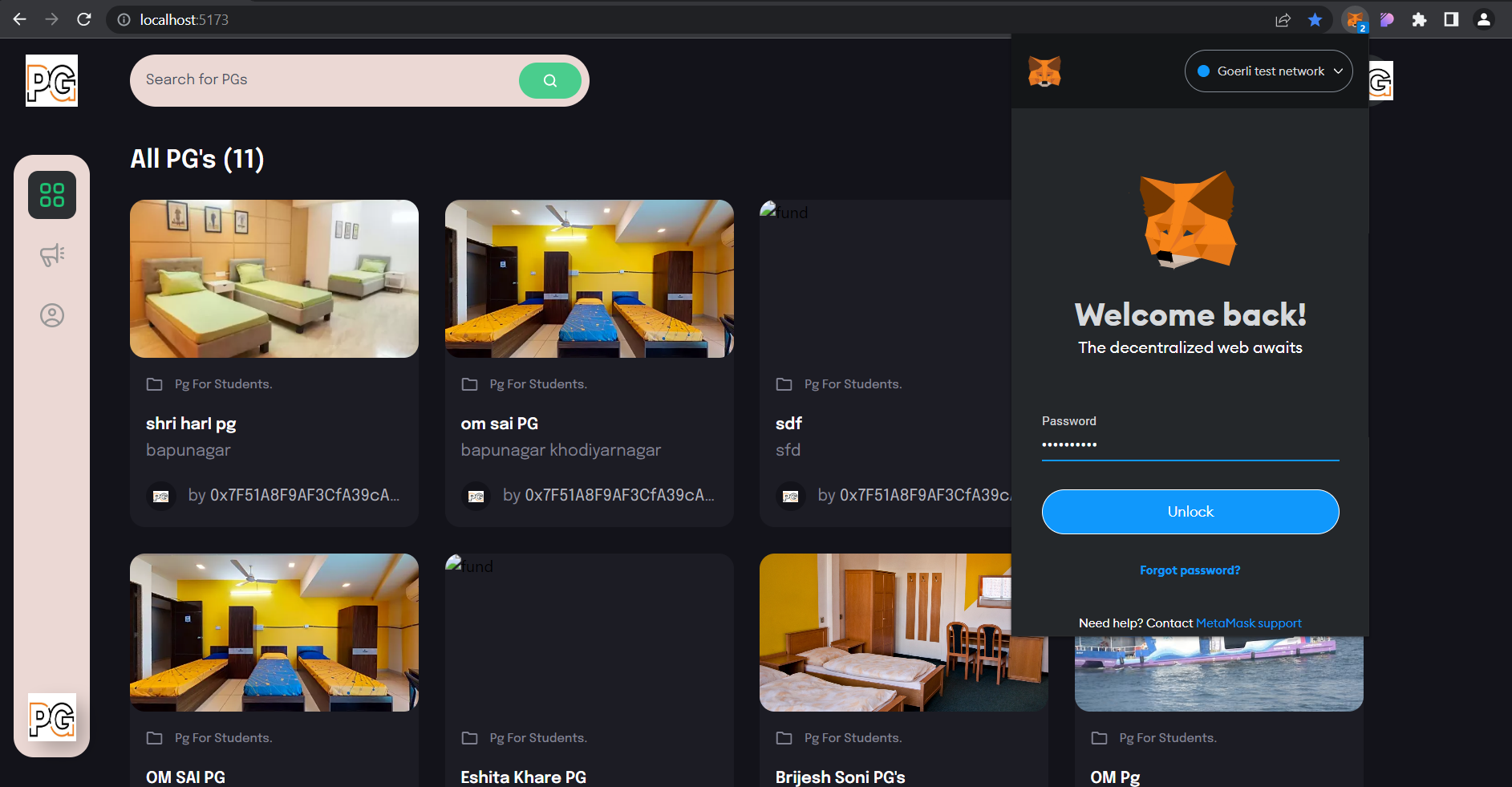
Task: Open the MetaMask fox extension icon
Action: pyautogui.click(x=1354, y=19)
